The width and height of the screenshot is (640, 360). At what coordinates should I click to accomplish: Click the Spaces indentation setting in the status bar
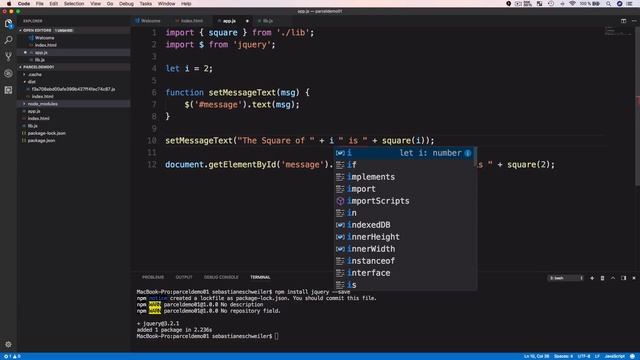[563, 356]
